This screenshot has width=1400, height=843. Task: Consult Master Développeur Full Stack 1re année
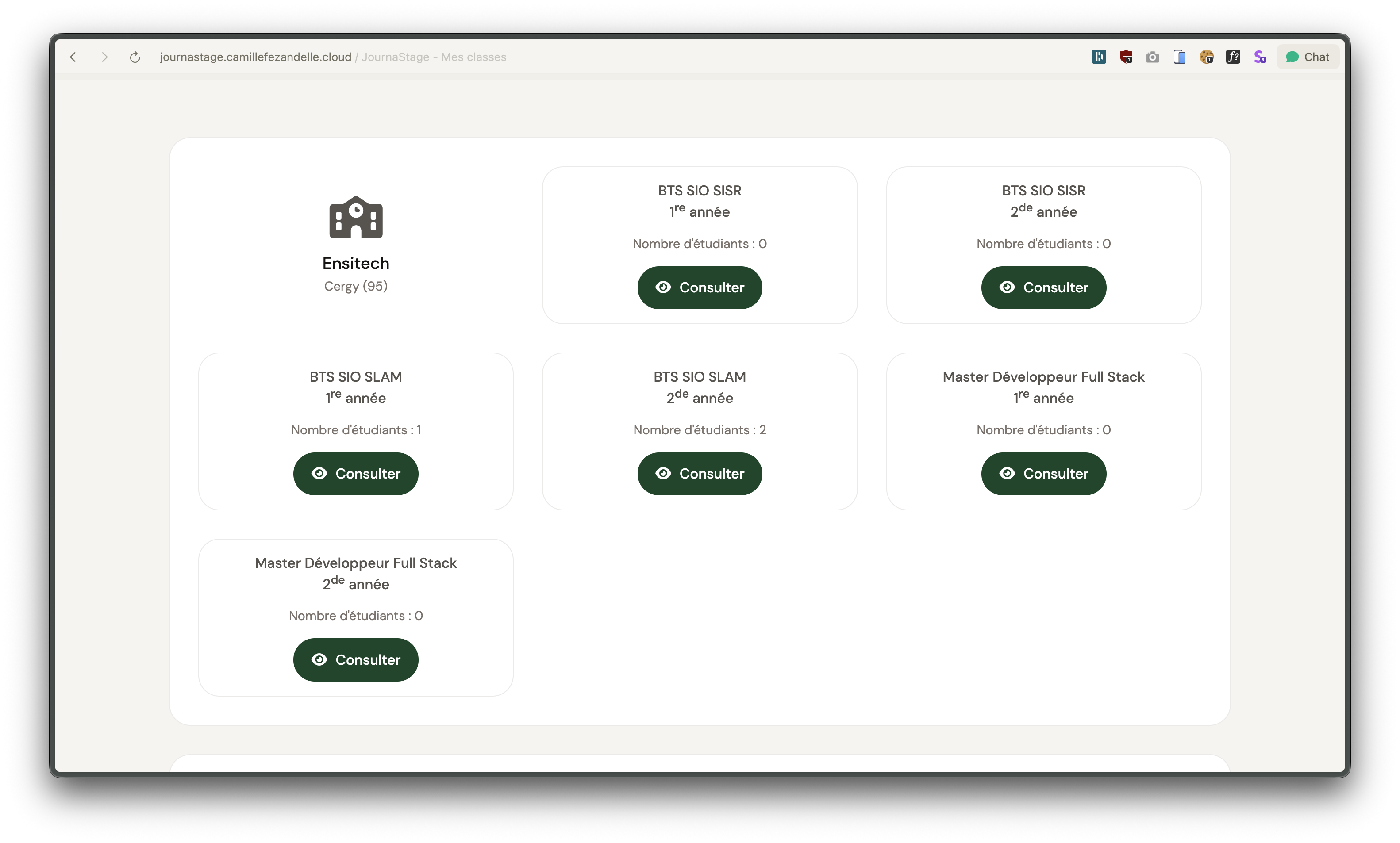pyautogui.click(x=1043, y=474)
